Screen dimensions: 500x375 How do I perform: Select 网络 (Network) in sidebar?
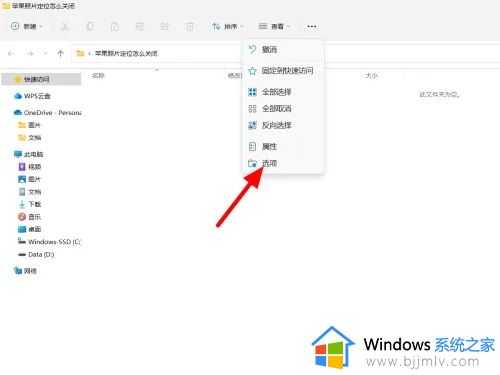(x=25, y=271)
